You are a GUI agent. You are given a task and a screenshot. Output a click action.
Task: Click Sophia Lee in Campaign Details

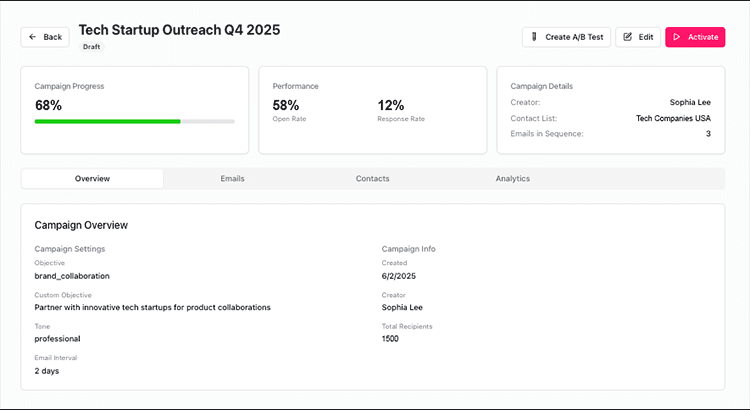(690, 102)
